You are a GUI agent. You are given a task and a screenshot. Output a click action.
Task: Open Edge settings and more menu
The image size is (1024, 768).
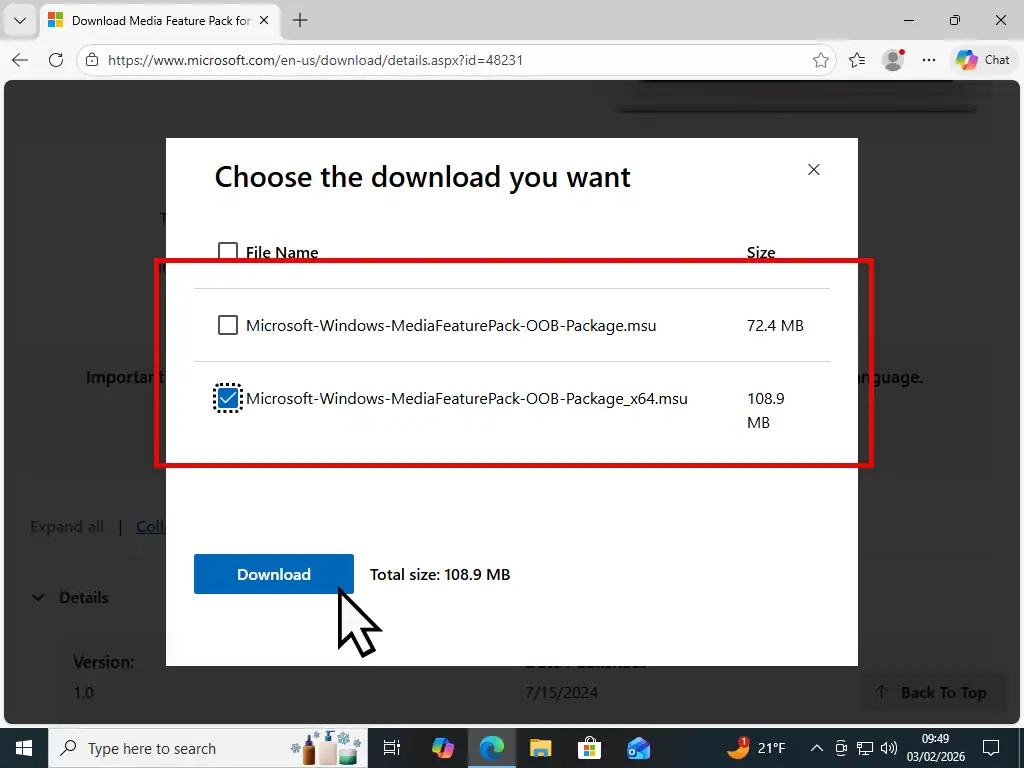[x=929, y=60]
